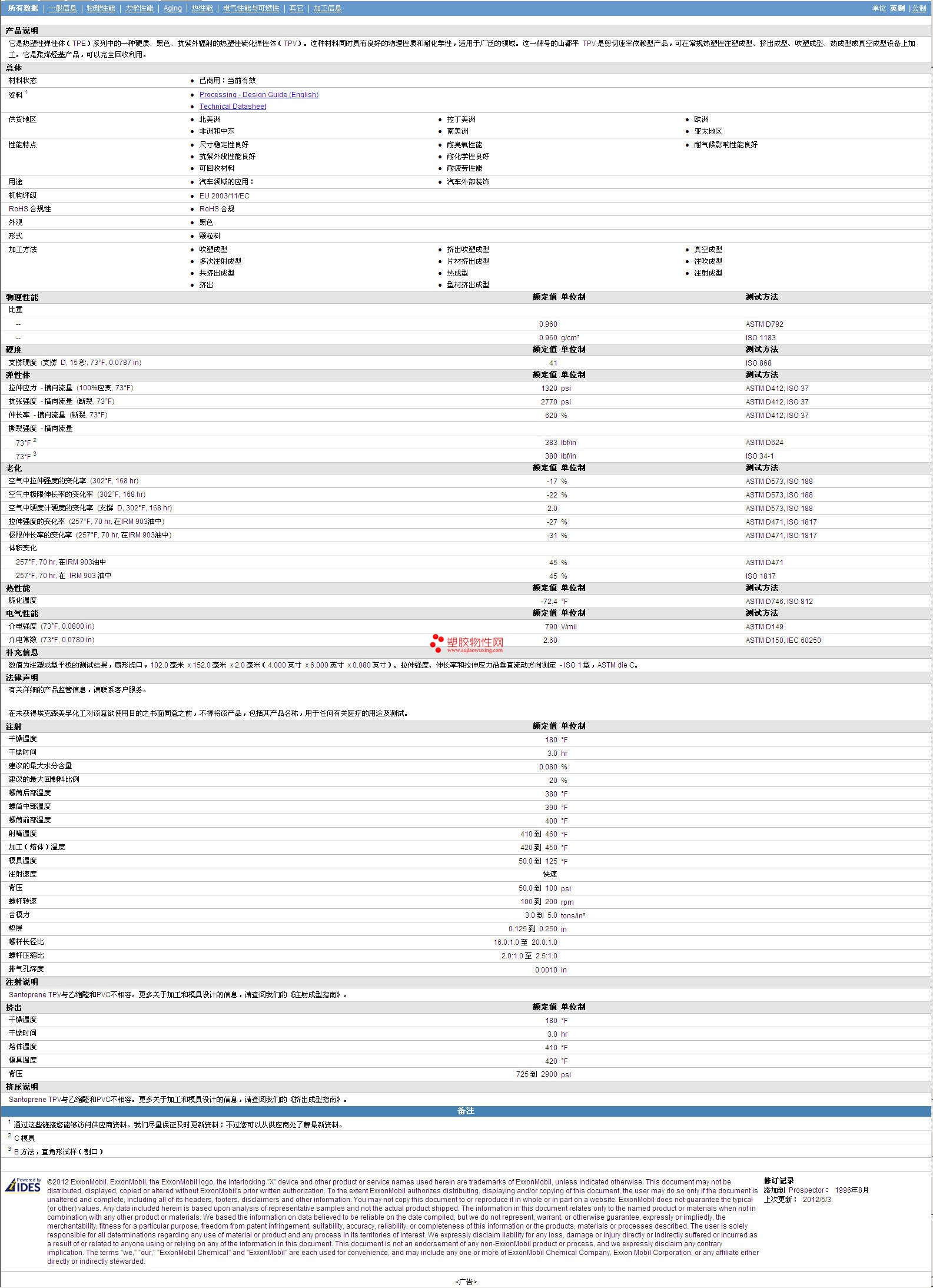Click the 介电常数 row label
The width and height of the screenshot is (933, 1288).
tap(51, 640)
